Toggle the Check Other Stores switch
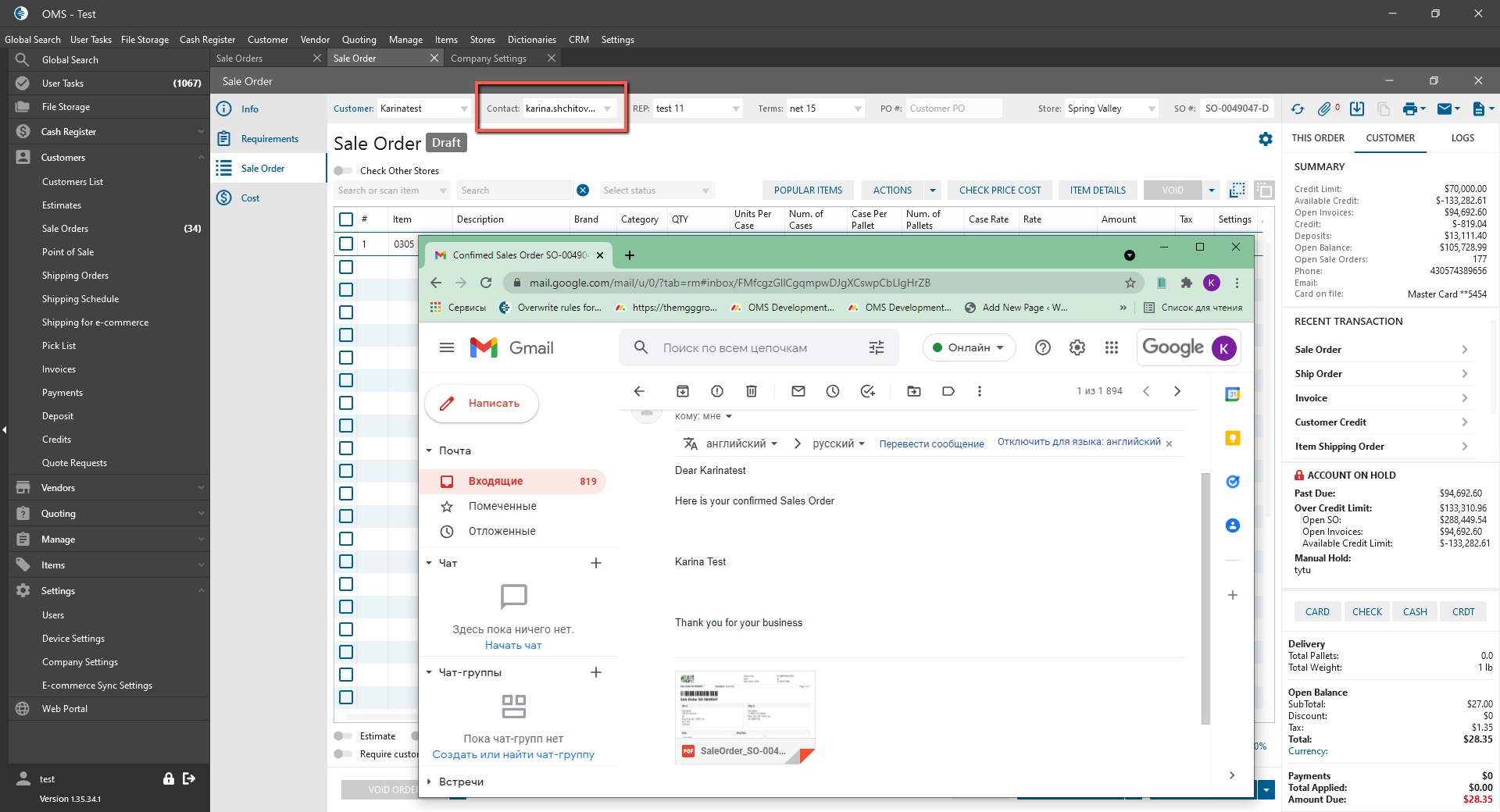Image resolution: width=1500 pixels, height=812 pixels. 343,171
